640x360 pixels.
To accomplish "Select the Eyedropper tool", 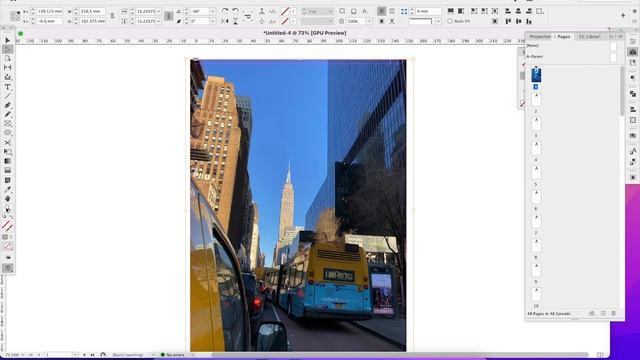I will coord(7,189).
